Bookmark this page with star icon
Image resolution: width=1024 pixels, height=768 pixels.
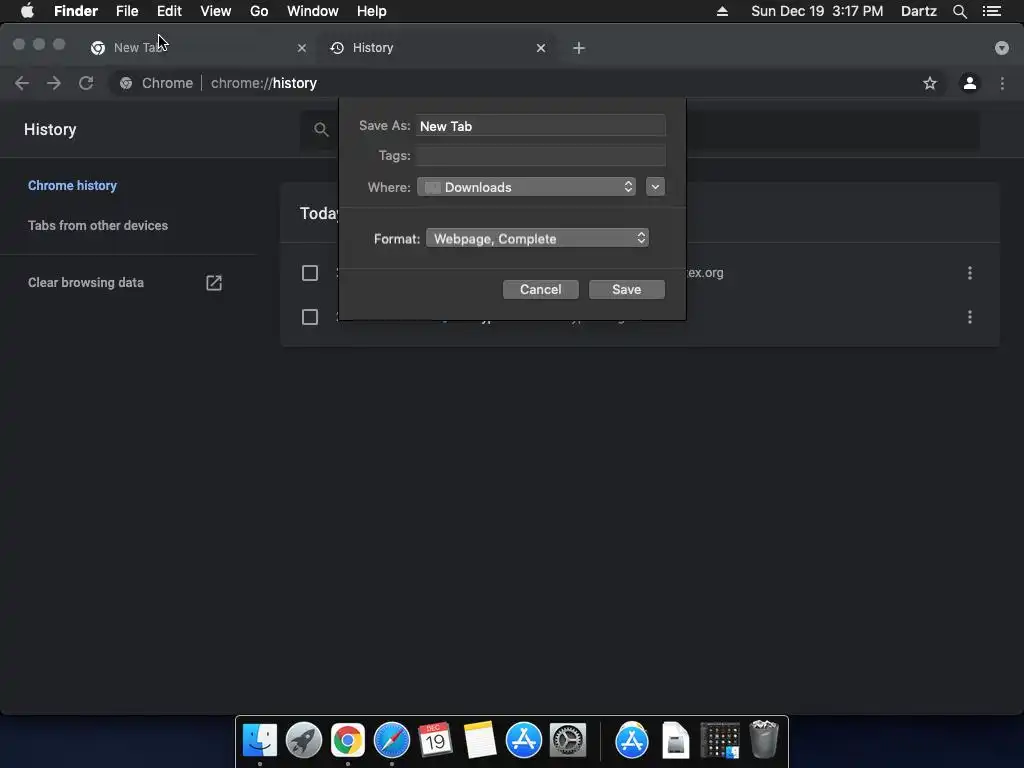tap(929, 83)
